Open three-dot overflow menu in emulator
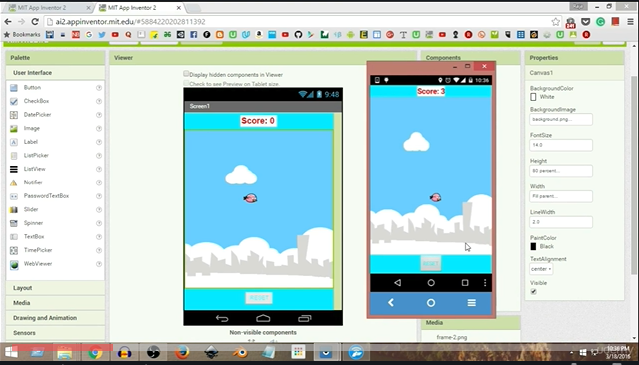639x365 pixels. (485, 283)
